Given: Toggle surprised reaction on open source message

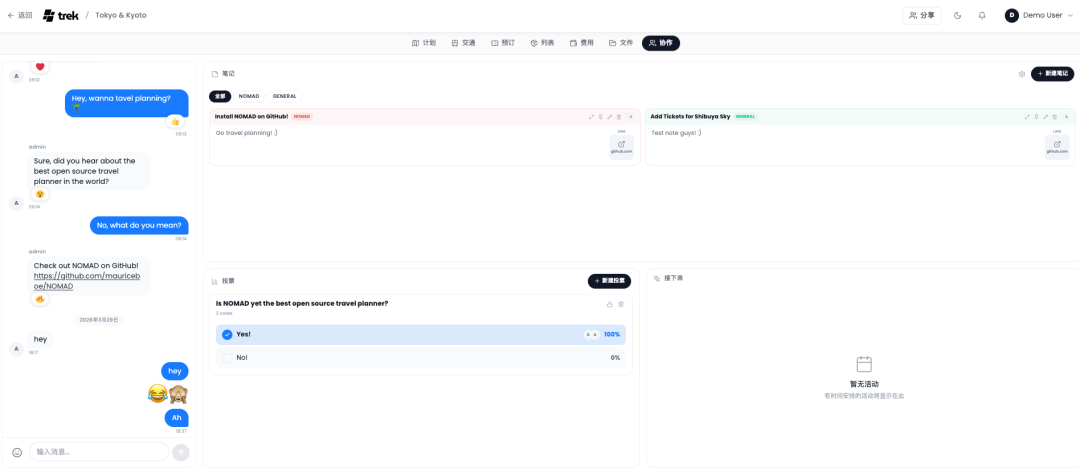Looking at the screenshot, I should pos(39,194).
